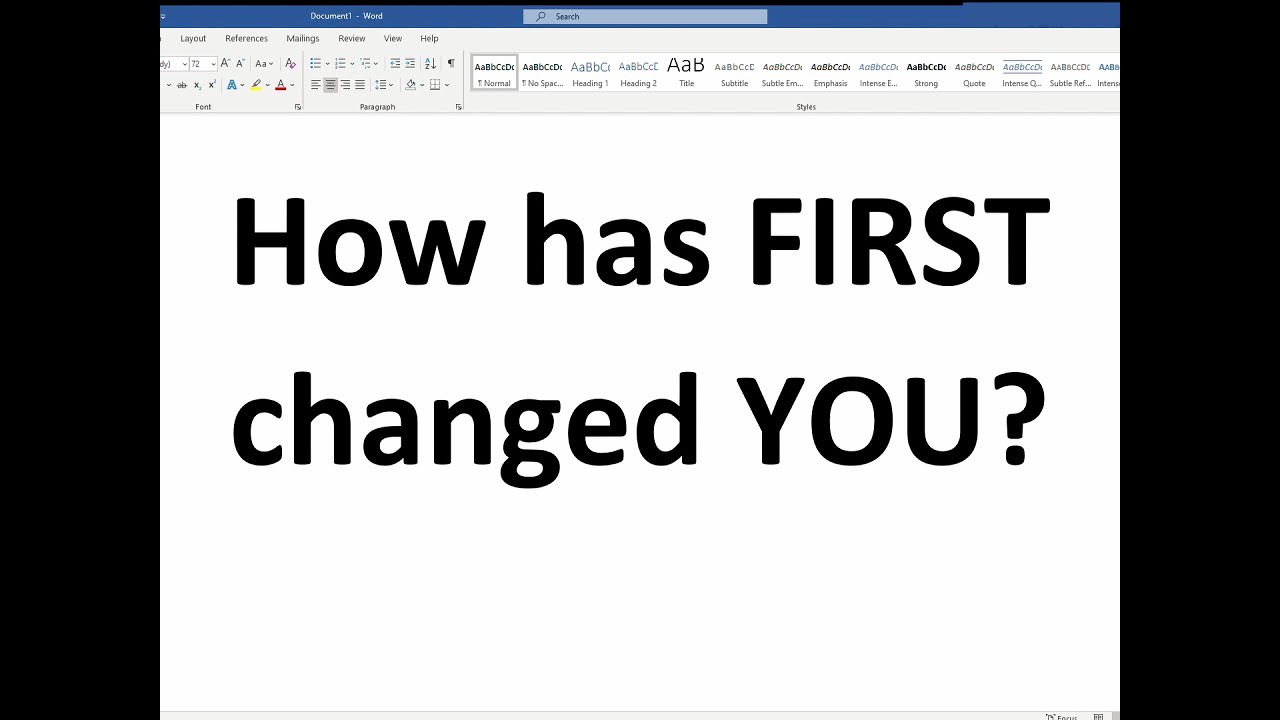The image size is (1280, 720).
Task: Decrease paragraph indent
Action: click(395, 64)
